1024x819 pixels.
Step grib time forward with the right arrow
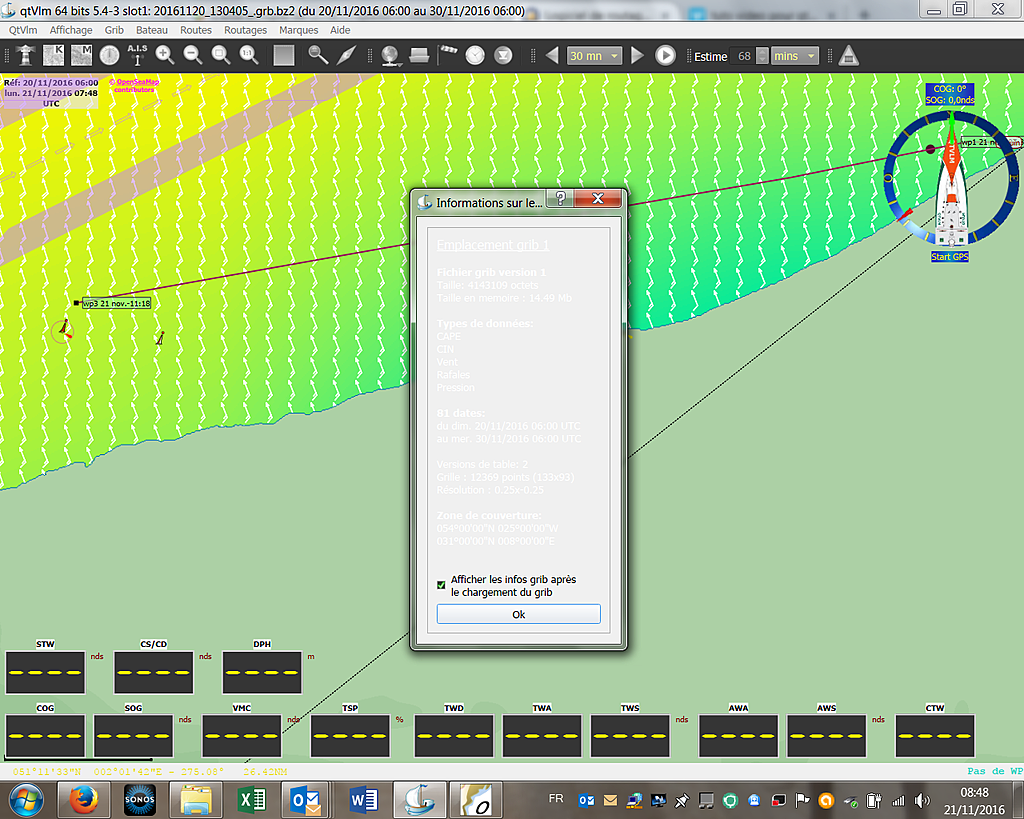(637, 56)
